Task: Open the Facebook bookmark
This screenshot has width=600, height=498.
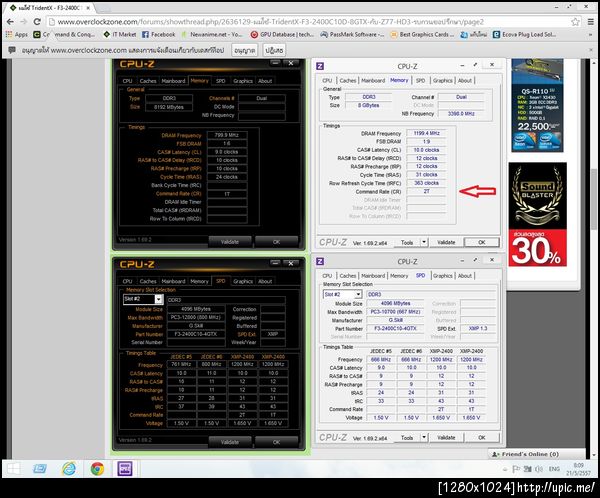Action: [x=159, y=34]
